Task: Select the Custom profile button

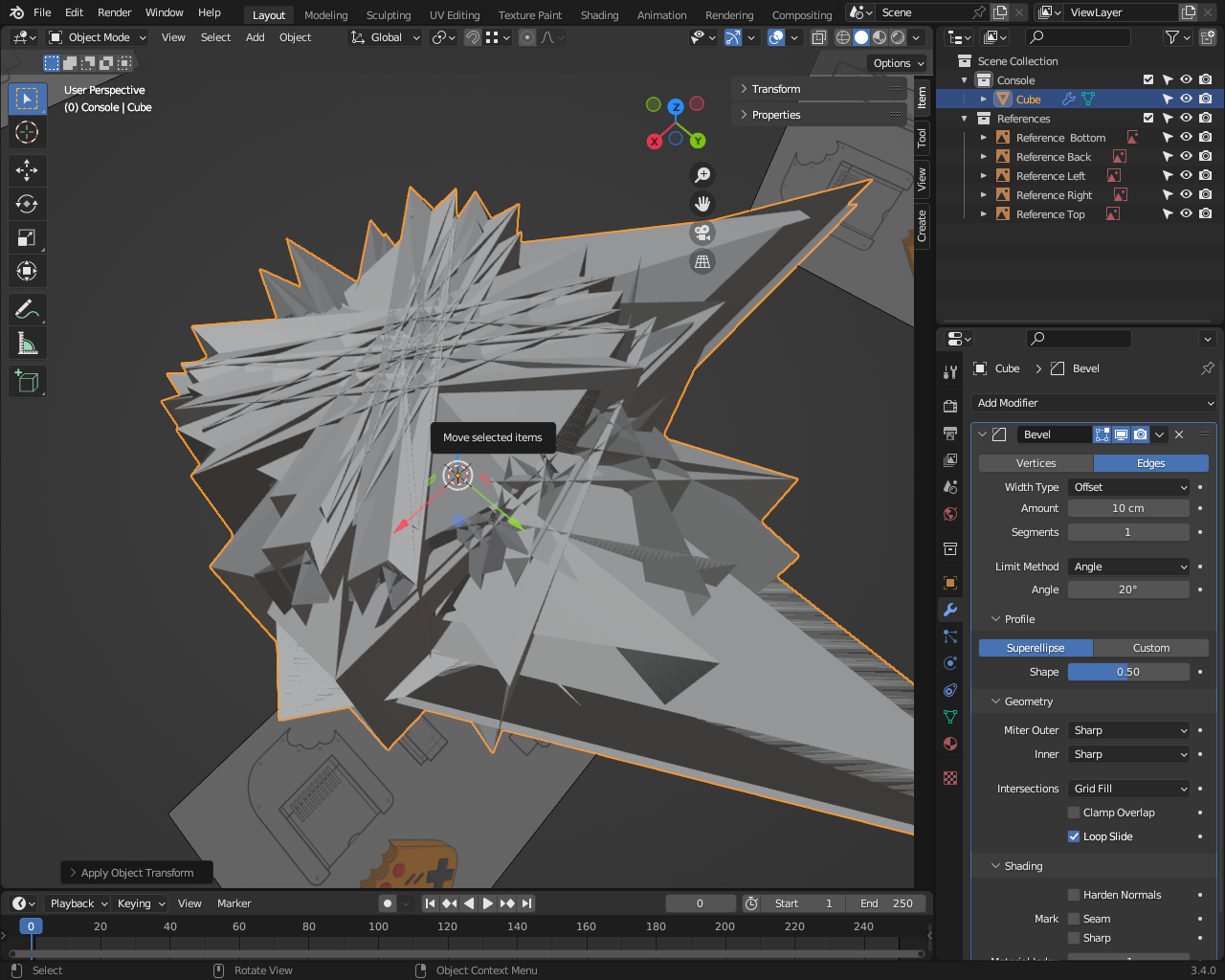Action: click(1150, 648)
